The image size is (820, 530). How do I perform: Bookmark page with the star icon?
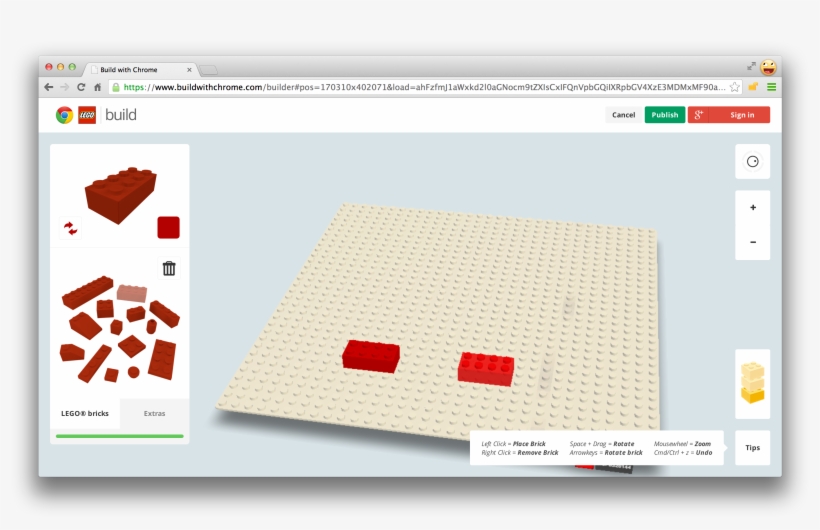coord(735,87)
